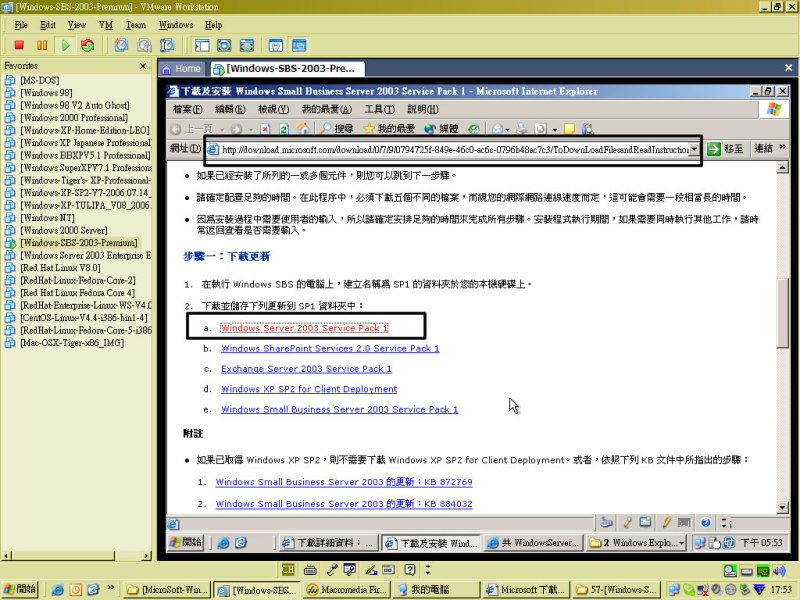Close the Favorites panel
The height and width of the screenshot is (600, 800).
point(143,66)
